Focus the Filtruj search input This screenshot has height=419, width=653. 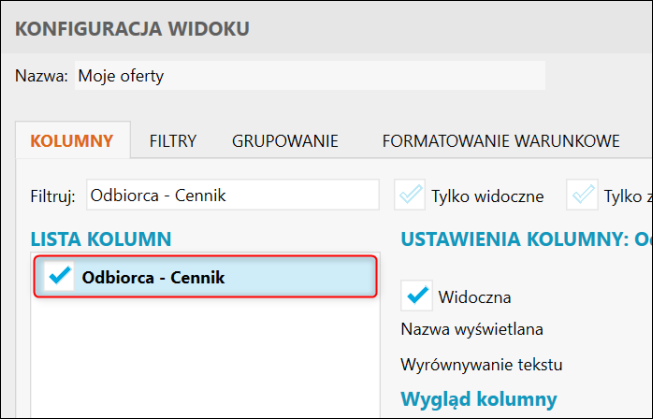click(232, 195)
